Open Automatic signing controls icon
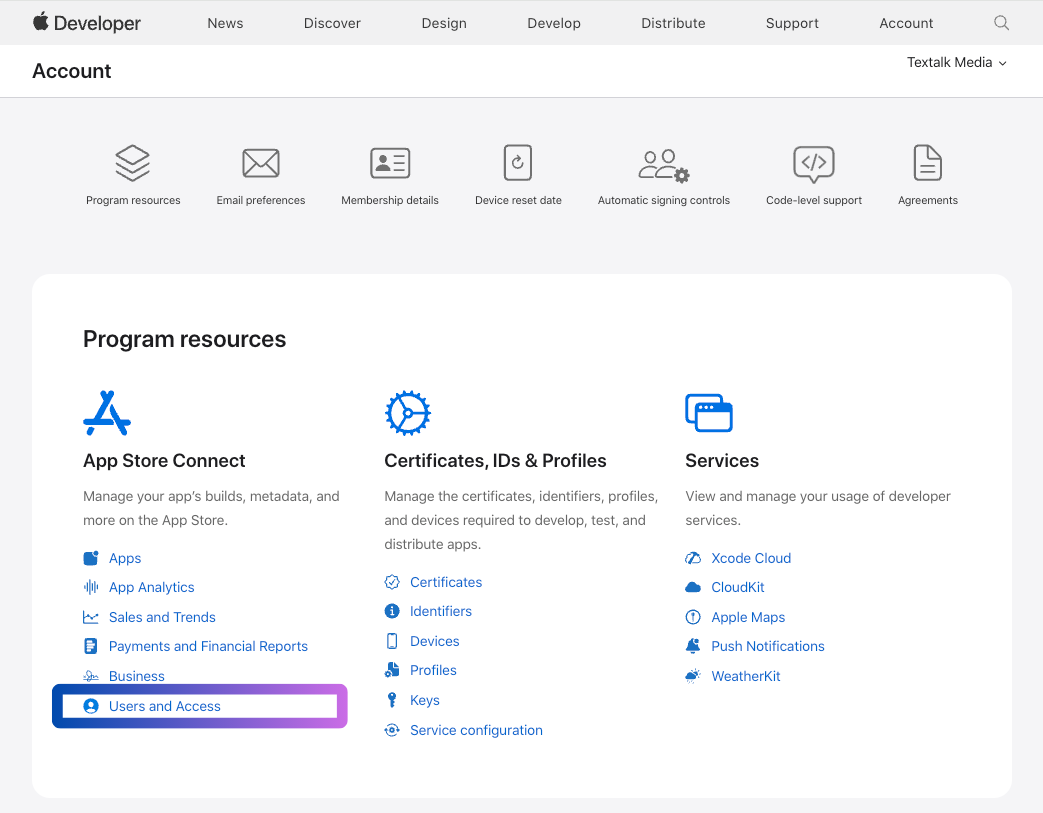Image resolution: width=1043 pixels, height=813 pixels. pos(664,165)
